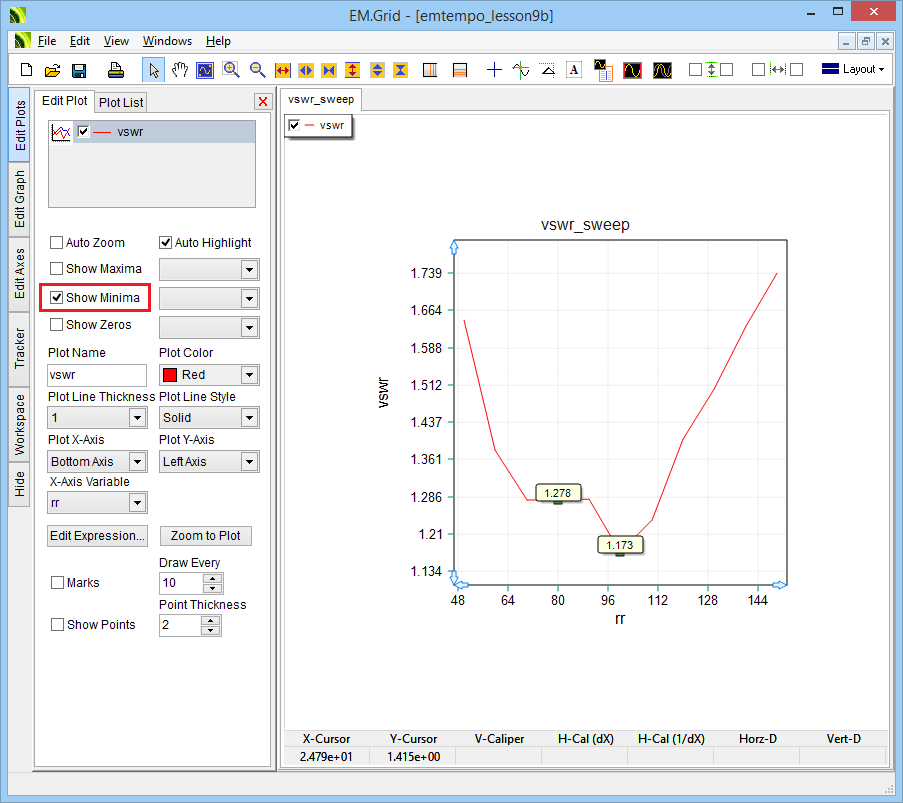Select the crosshair cursor tool
The height and width of the screenshot is (803, 903).
pos(494,70)
